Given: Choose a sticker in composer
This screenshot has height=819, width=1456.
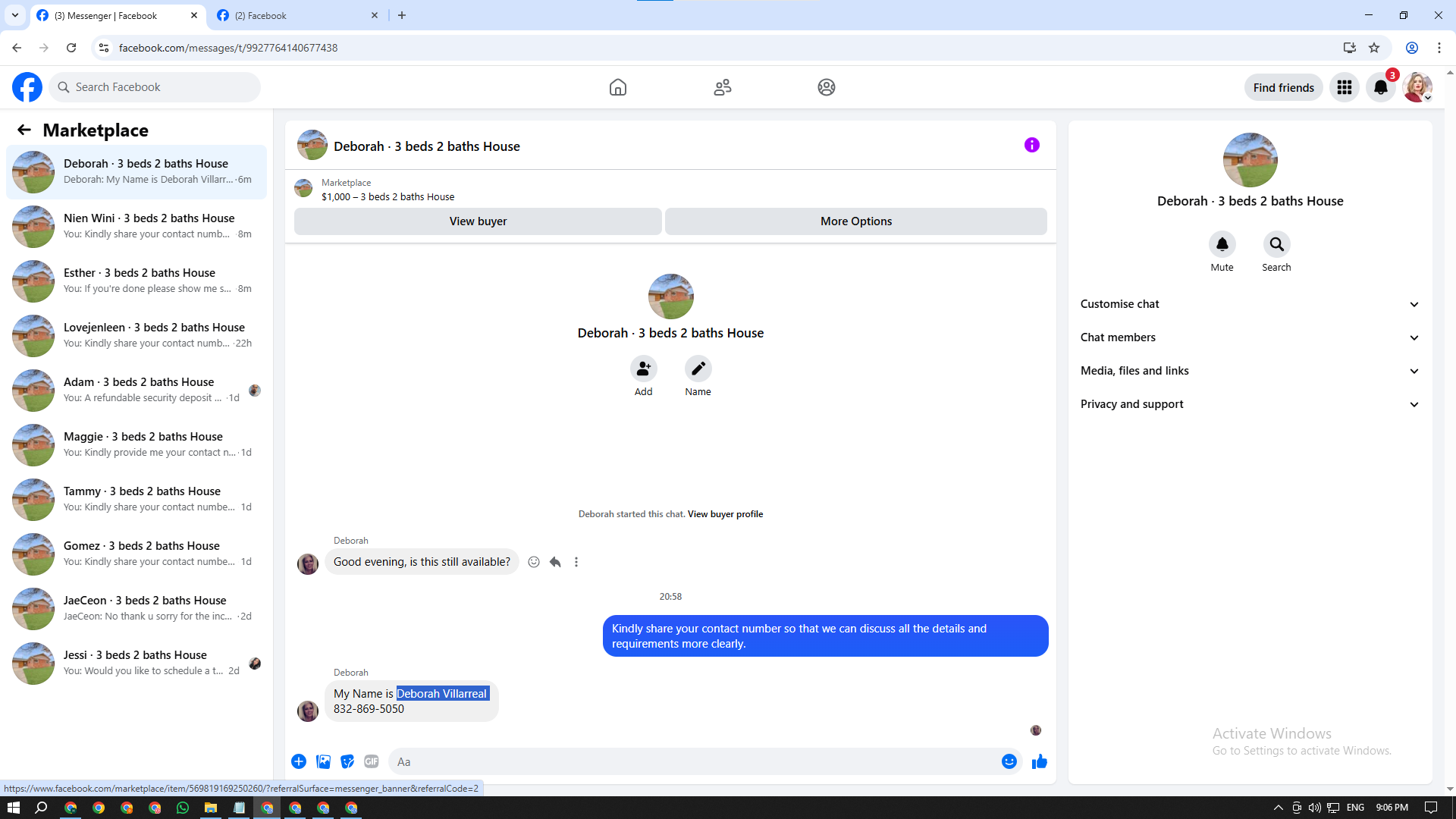Looking at the screenshot, I should point(347,761).
